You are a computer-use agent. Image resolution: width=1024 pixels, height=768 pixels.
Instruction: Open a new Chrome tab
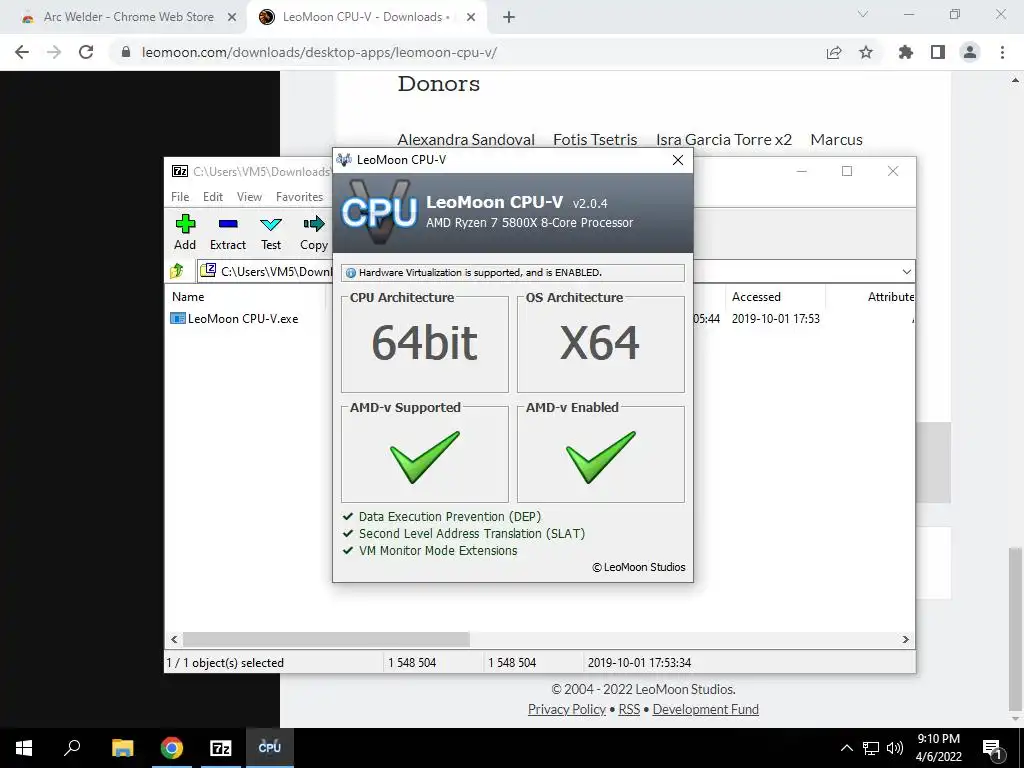click(x=509, y=17)
